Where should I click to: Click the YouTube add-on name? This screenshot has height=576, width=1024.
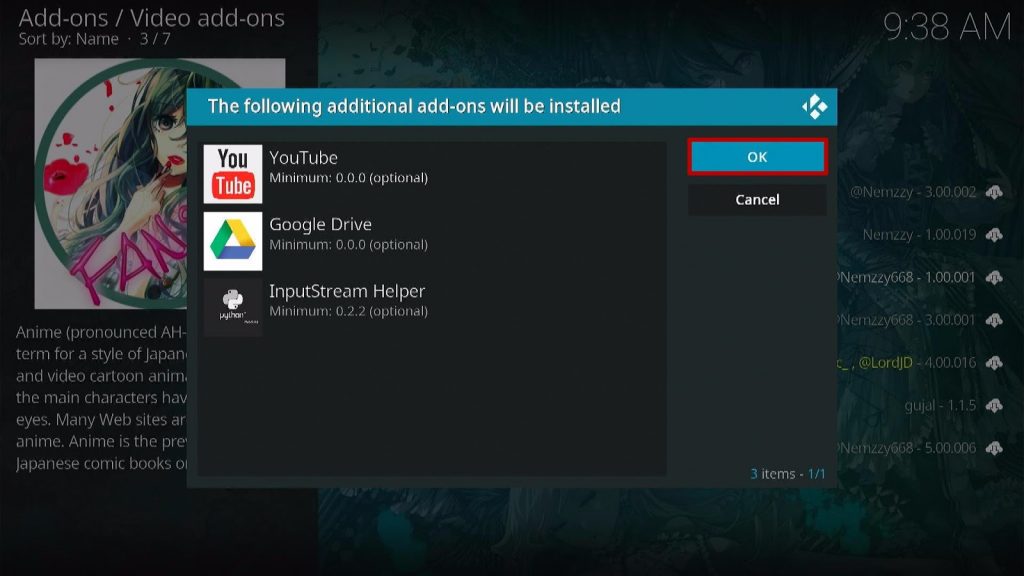(x=304, y=158)
